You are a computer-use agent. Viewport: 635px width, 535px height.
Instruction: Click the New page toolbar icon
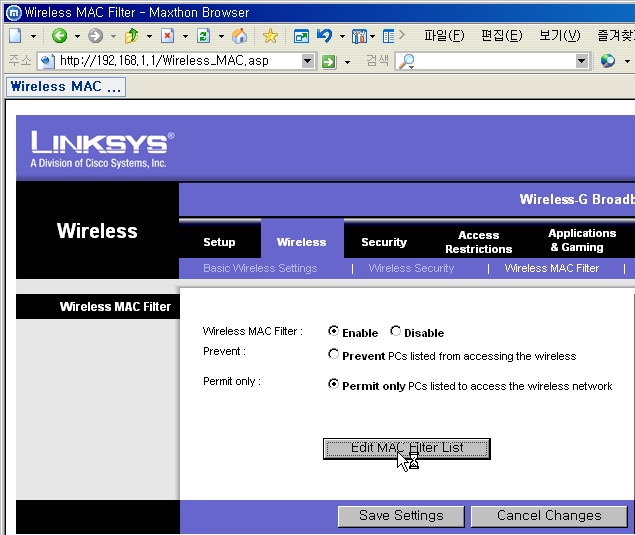[15, 36]
